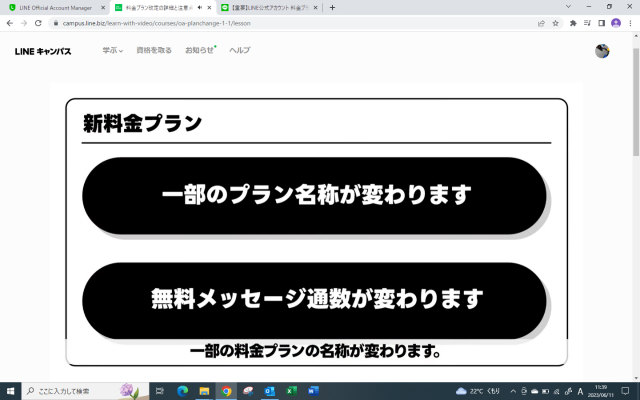Click the subtitle 一部の料金プランの名称が変わります。

315,351
